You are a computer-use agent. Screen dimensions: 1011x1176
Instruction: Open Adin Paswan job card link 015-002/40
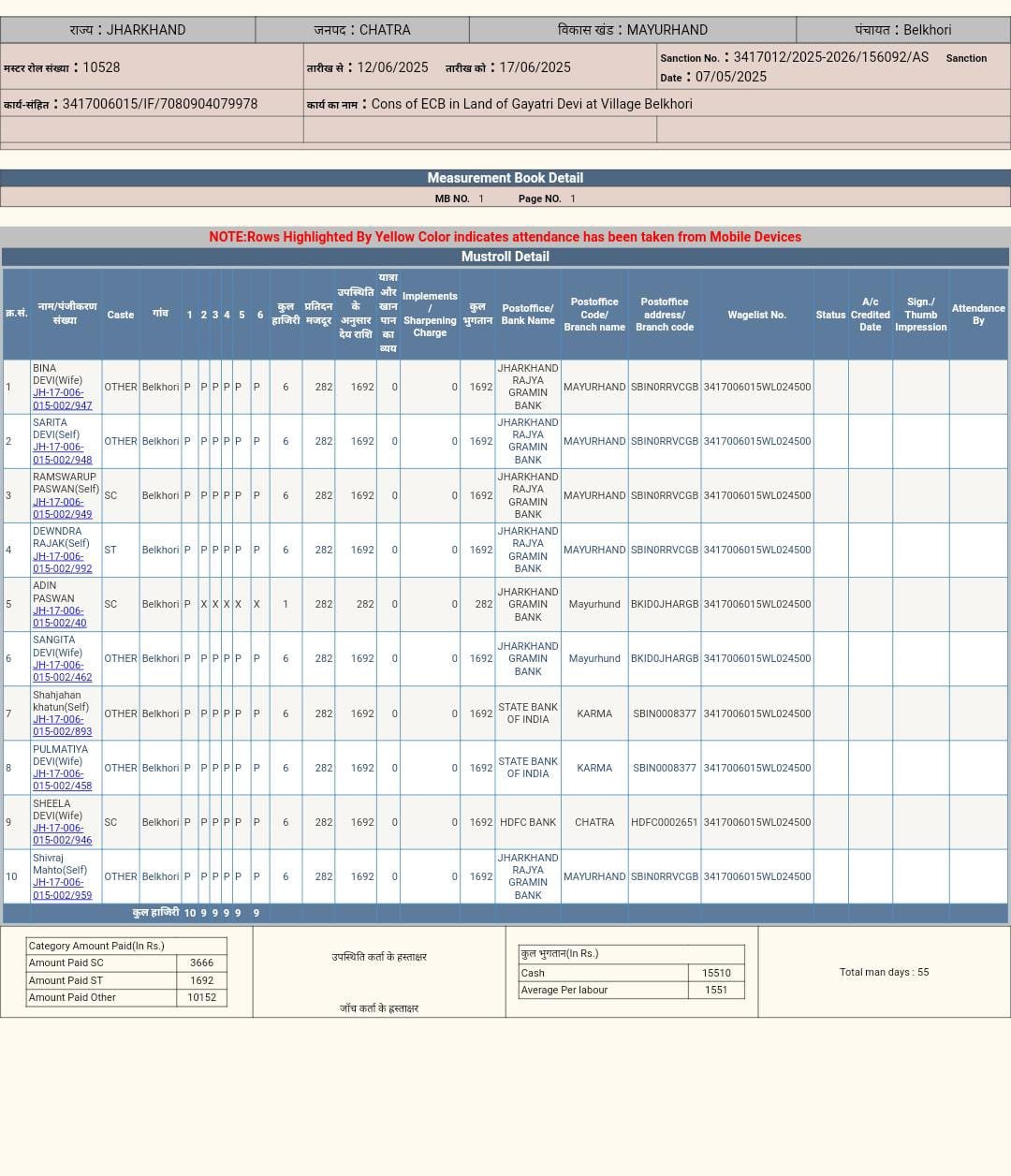[59, 616]
